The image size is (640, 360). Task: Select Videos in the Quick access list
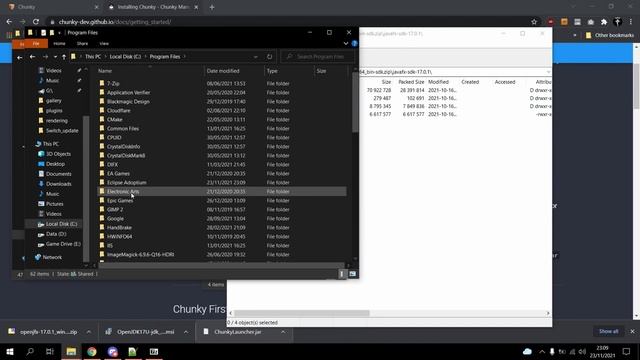53,71
